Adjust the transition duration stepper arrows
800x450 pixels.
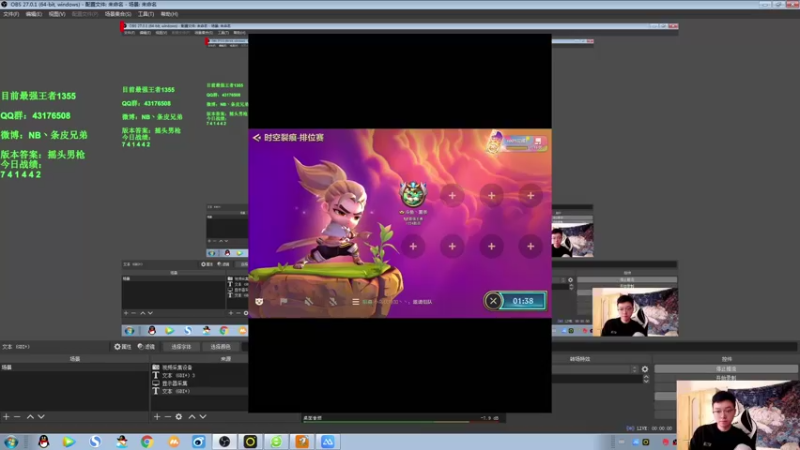pyautogui.click(x=646, y=379)
